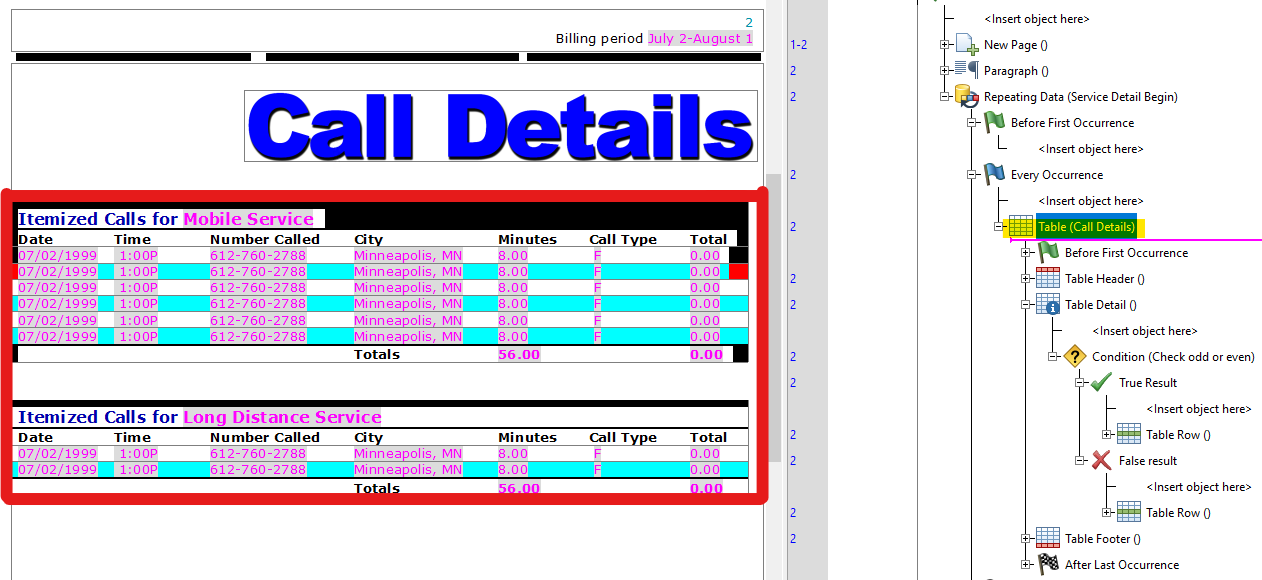Expand the Table Row under True Result
The height and width of the screenshot is (580, 1262).
coord(1108,434)
